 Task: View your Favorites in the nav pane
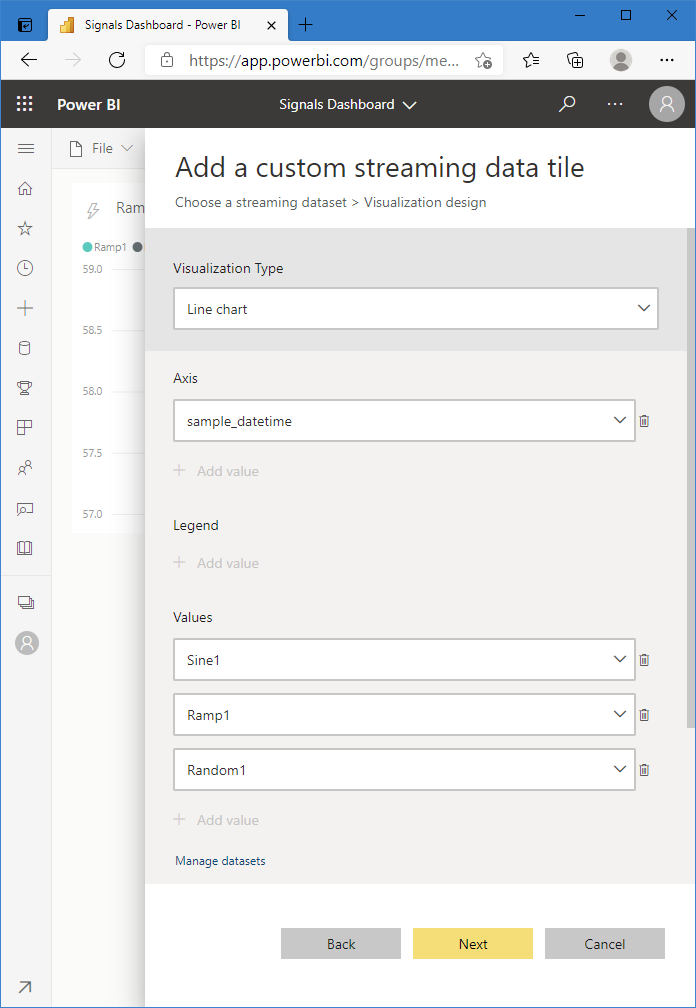pos(27,228)
